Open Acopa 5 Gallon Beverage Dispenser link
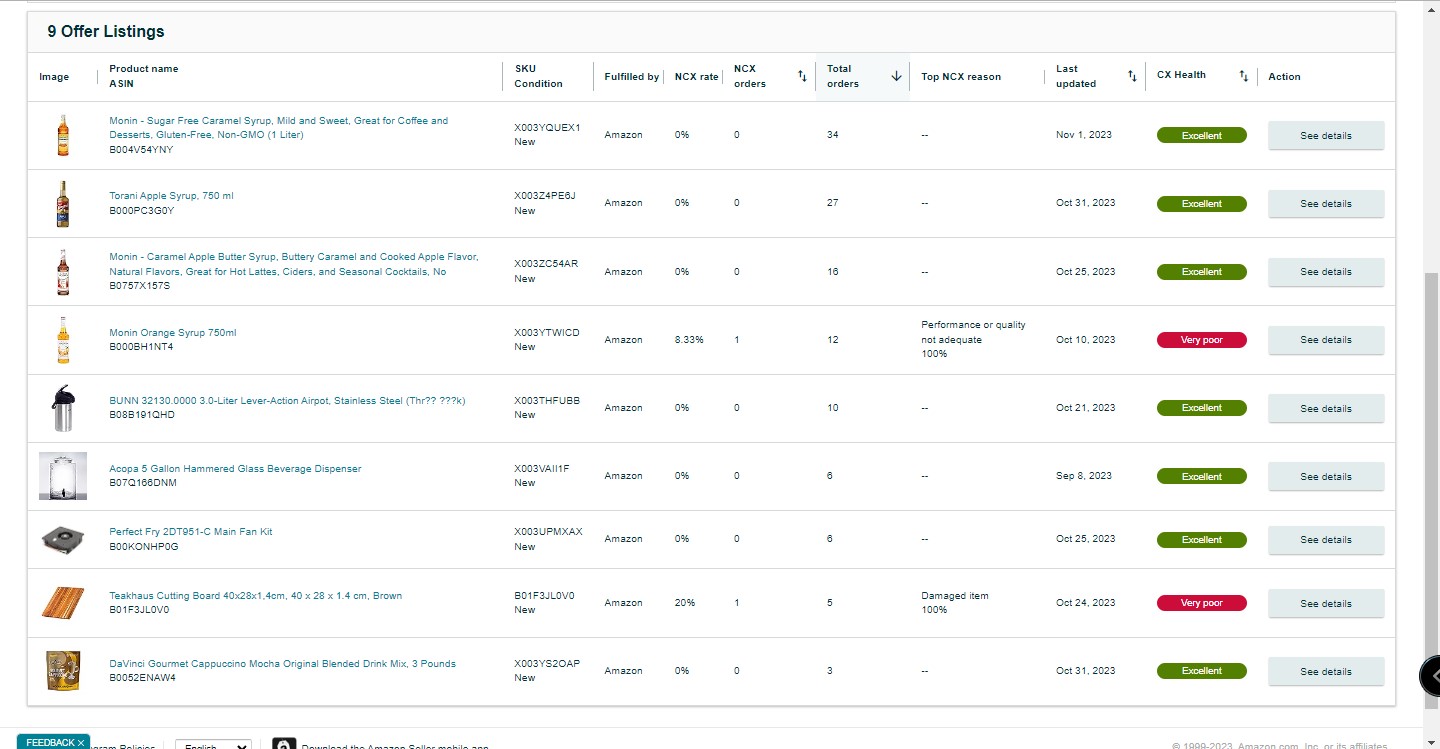This screenshot has height=749, width=1440. [x=235, y=469]
